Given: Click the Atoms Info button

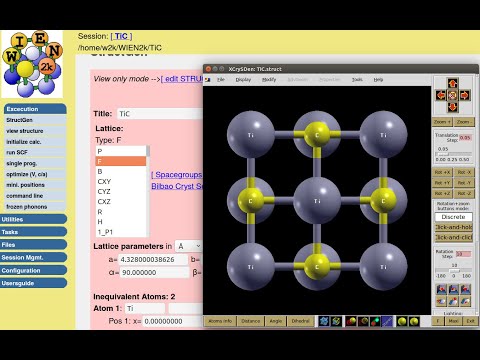Looking at the screenshot, I should (x=220, y=321).
